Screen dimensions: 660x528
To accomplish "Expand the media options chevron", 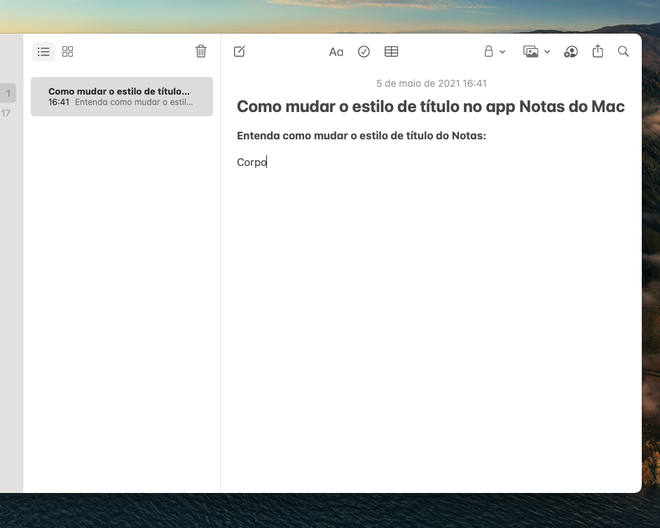I will tap(547, 52).
